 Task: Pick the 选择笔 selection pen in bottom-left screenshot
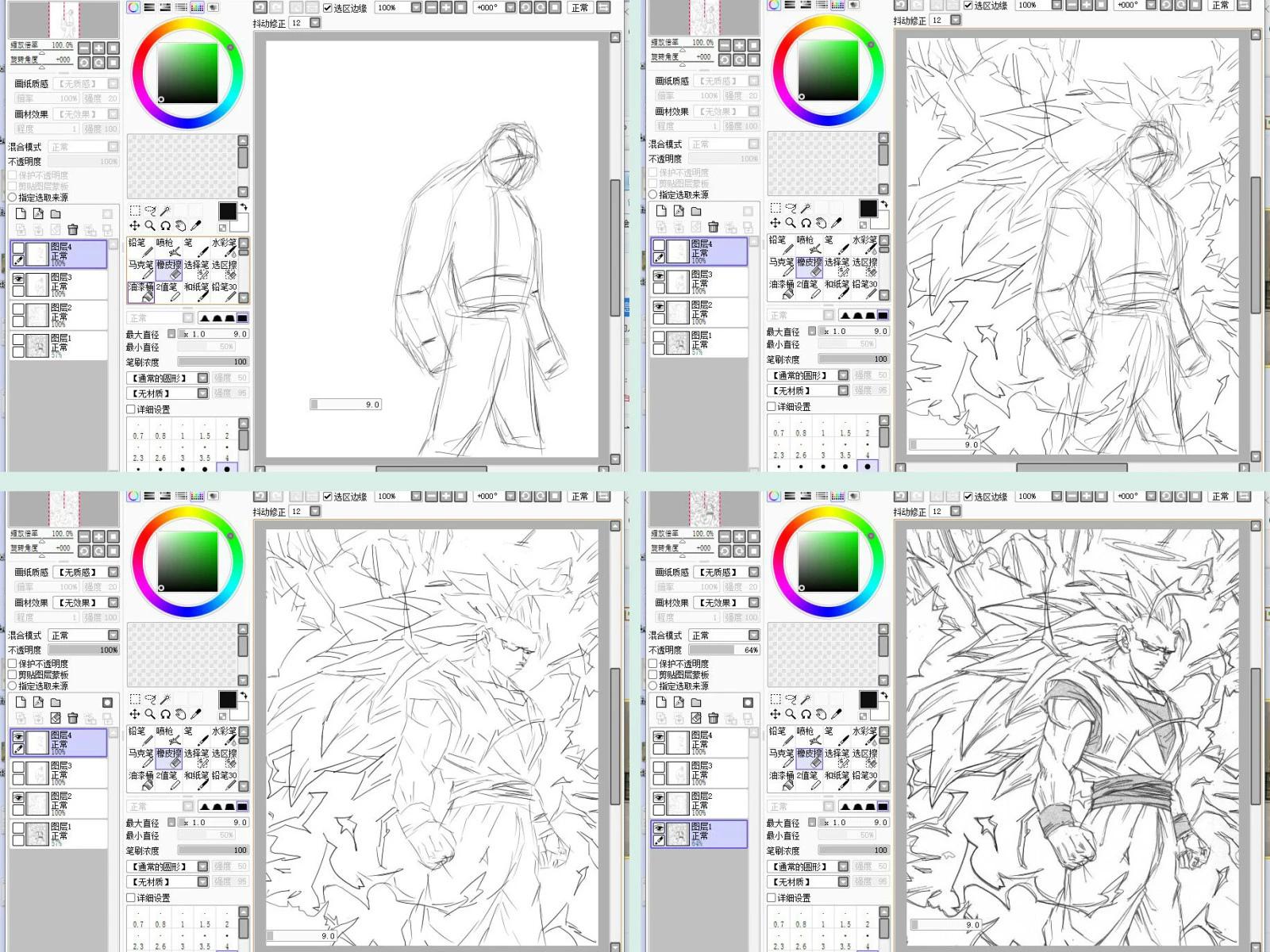tap(196, 758)
